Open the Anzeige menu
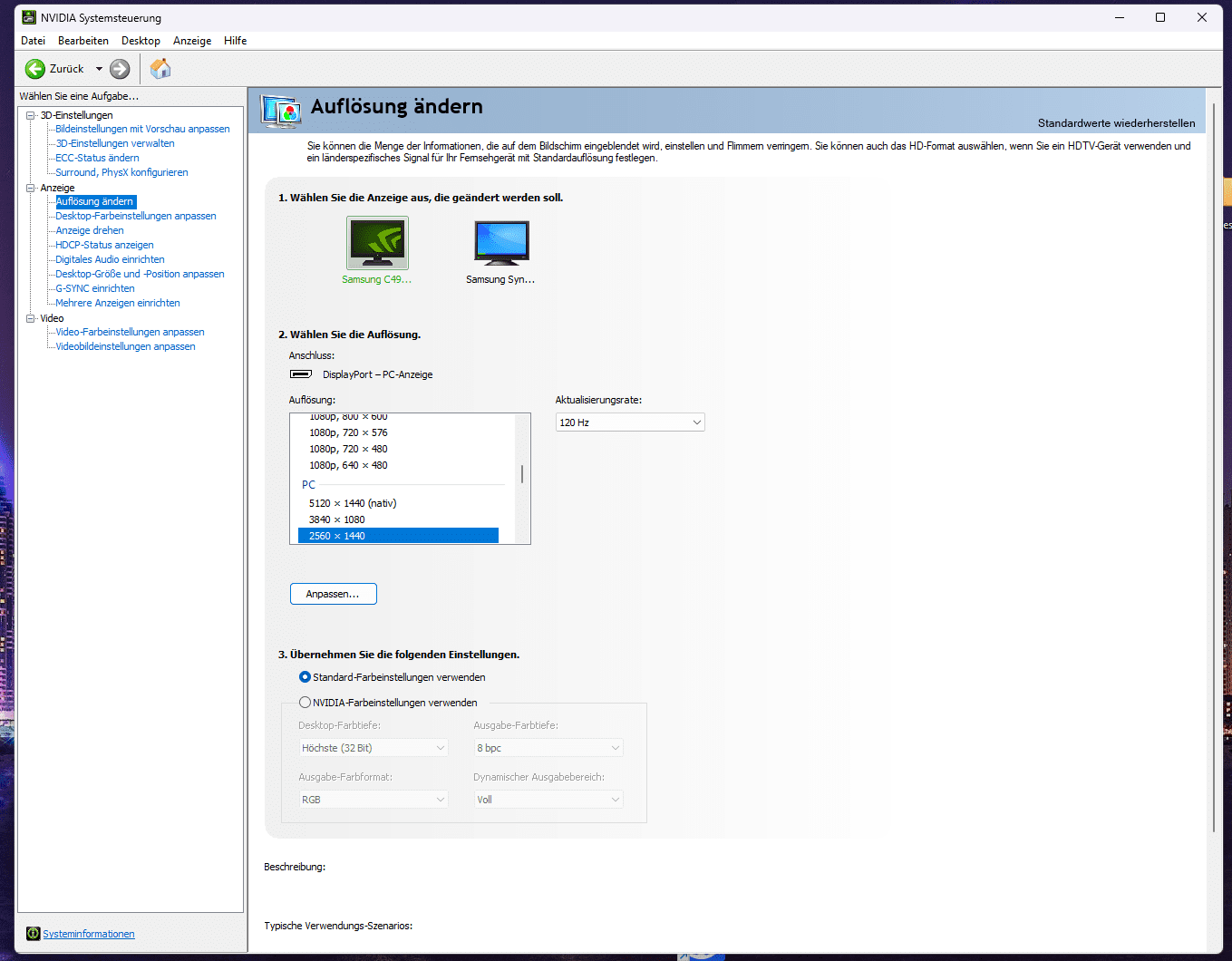1232x961 pixels. 192,41
